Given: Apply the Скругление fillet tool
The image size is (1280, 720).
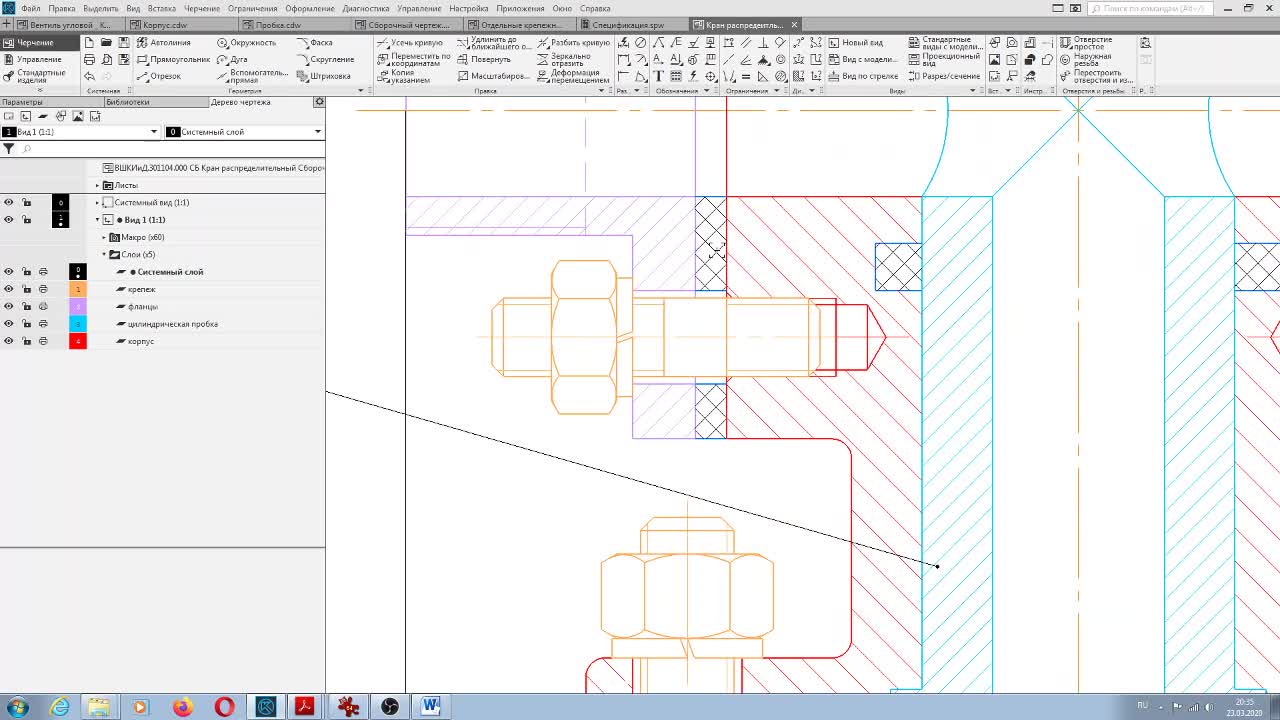Looking at the screenshot, I should (325, 59).
